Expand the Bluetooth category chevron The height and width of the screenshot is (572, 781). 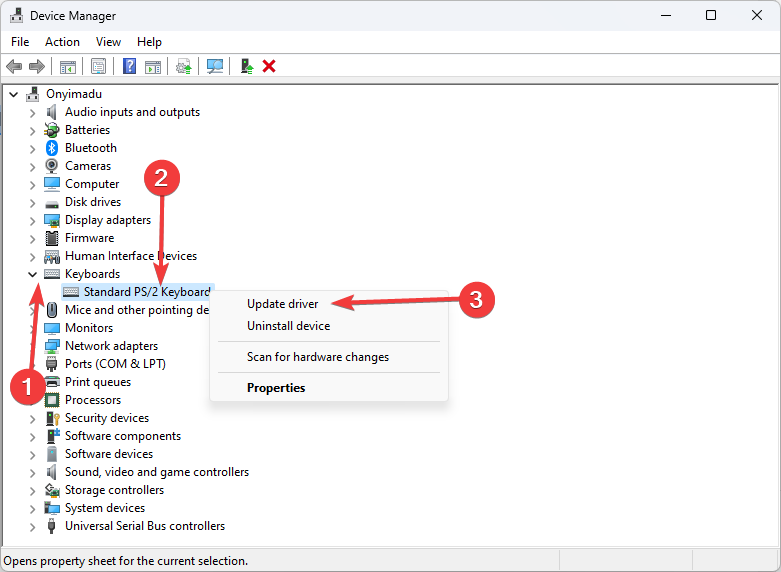tap(32, 149)
